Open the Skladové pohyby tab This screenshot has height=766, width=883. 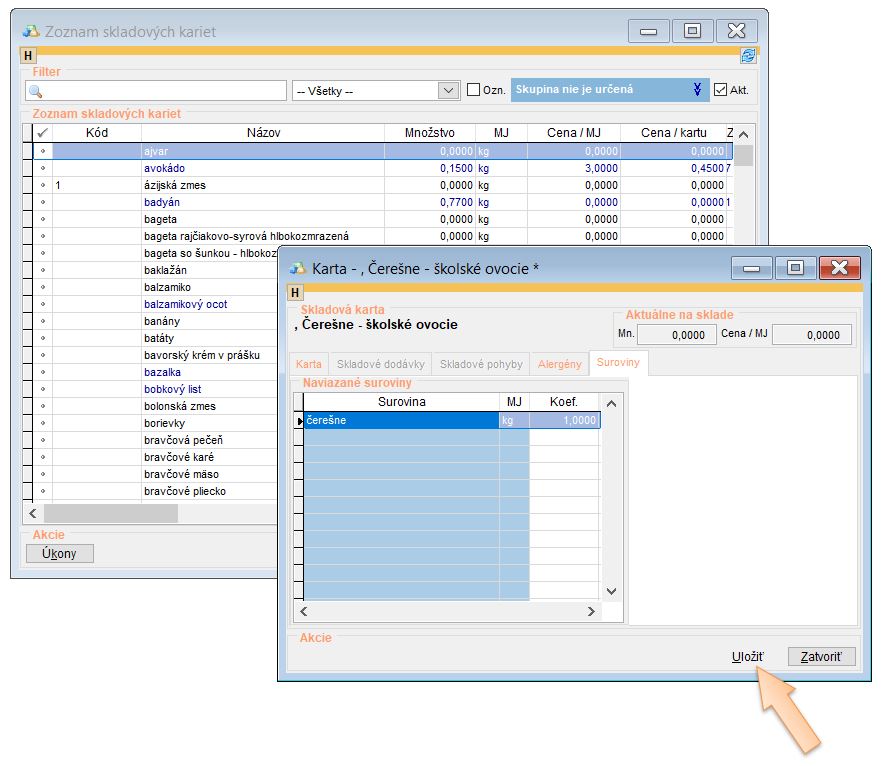(480, 364)
